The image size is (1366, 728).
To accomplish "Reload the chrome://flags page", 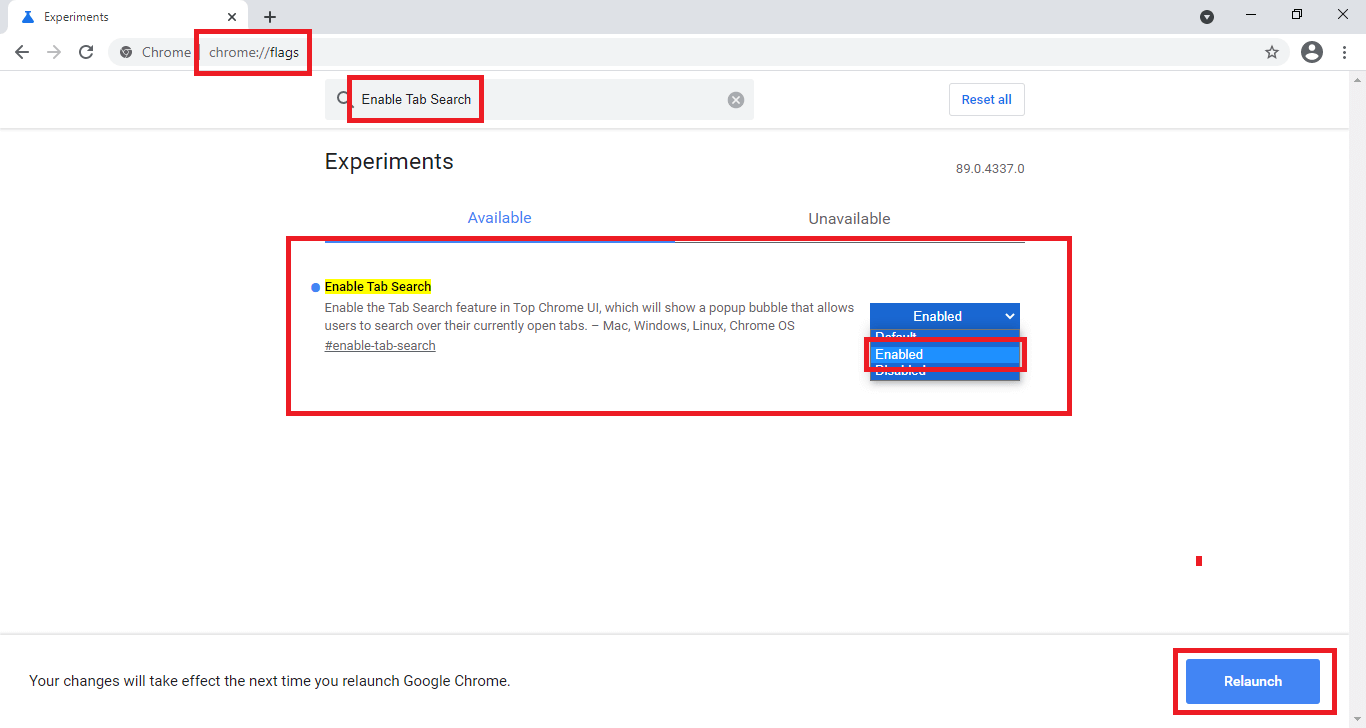I will pyautogui.click(x=86, y=53).
